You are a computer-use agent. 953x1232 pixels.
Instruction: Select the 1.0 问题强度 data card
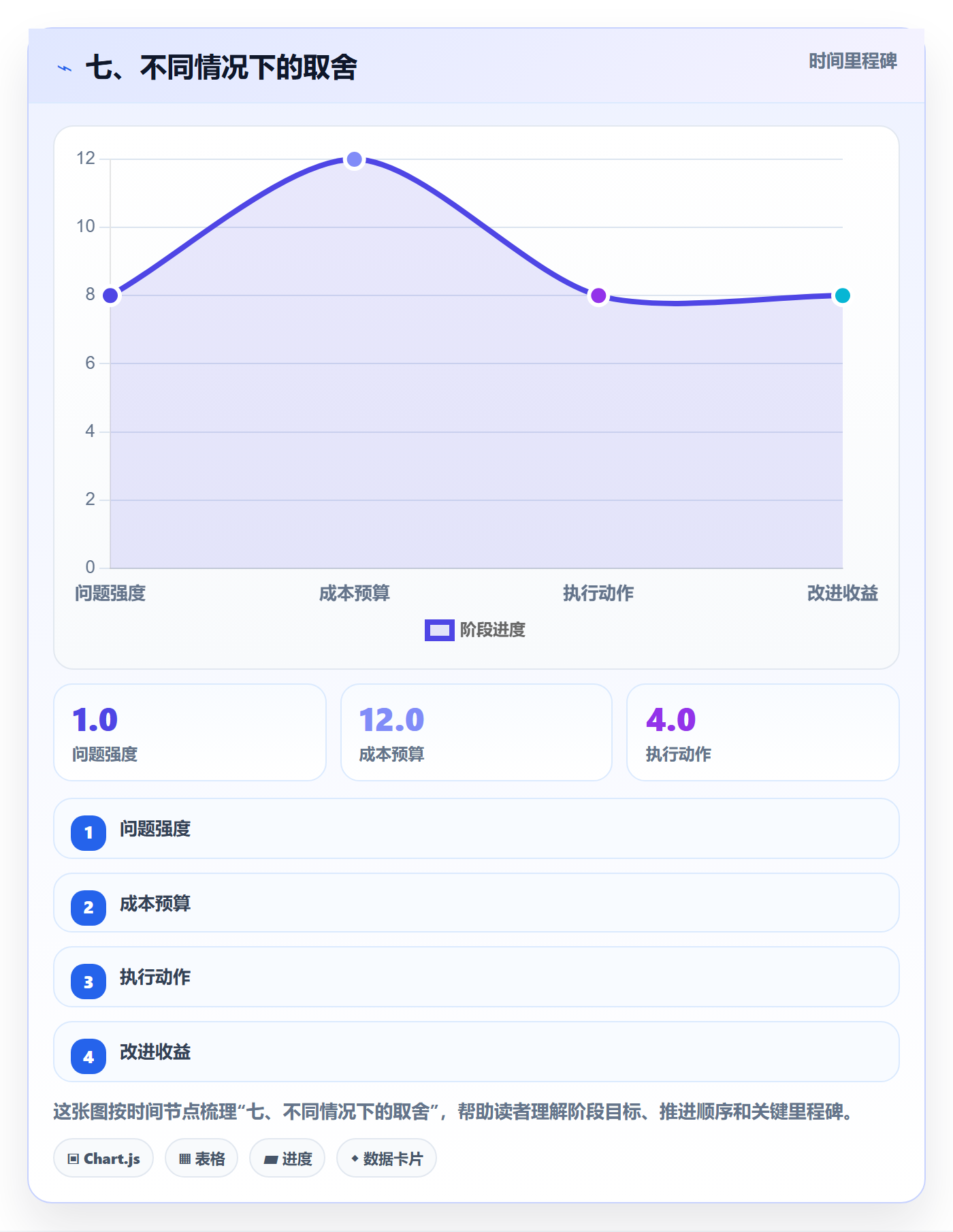point(190,732)
